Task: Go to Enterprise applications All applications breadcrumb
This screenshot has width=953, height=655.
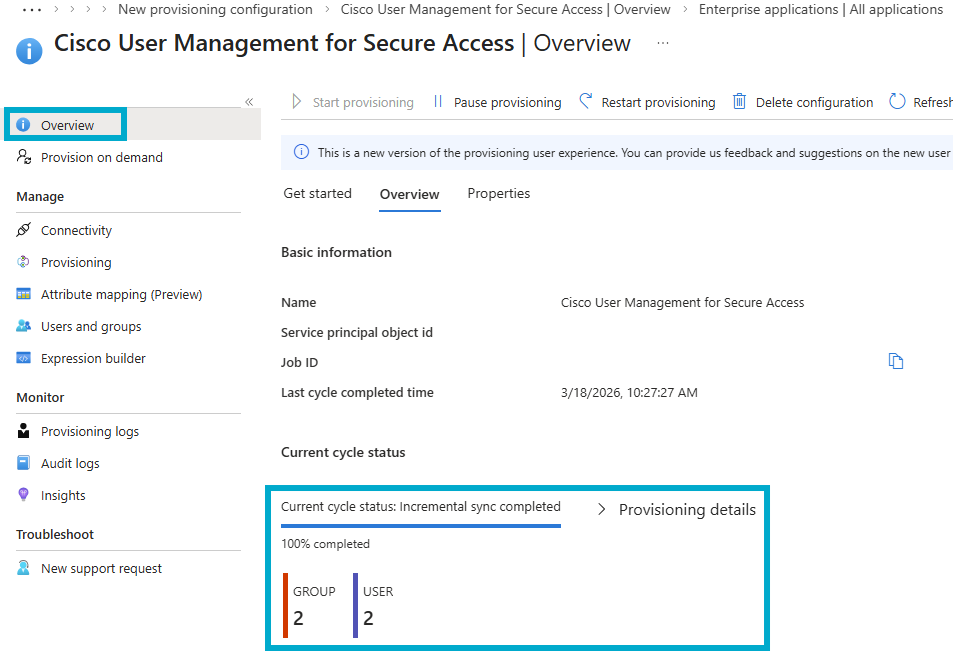Action: coord(821,10)
